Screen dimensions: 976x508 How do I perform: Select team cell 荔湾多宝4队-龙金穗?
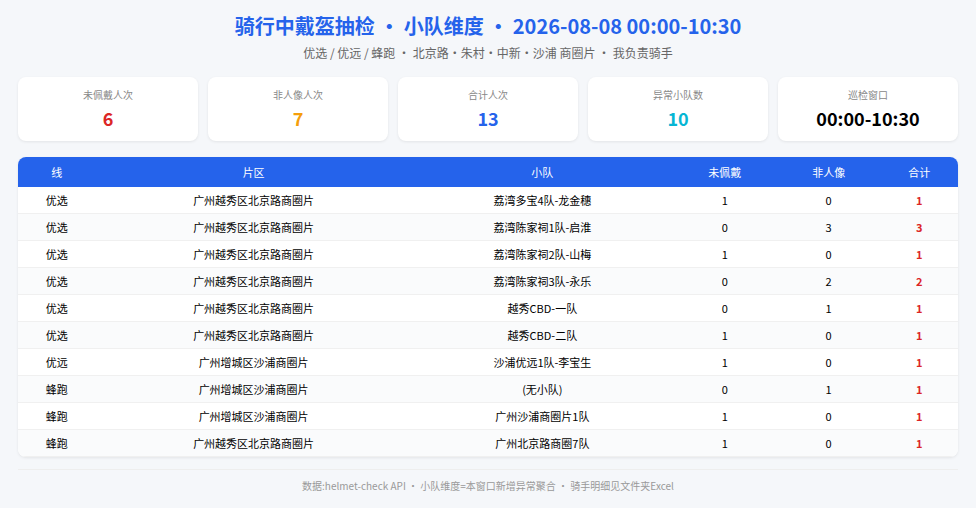[x=542, y=201]
